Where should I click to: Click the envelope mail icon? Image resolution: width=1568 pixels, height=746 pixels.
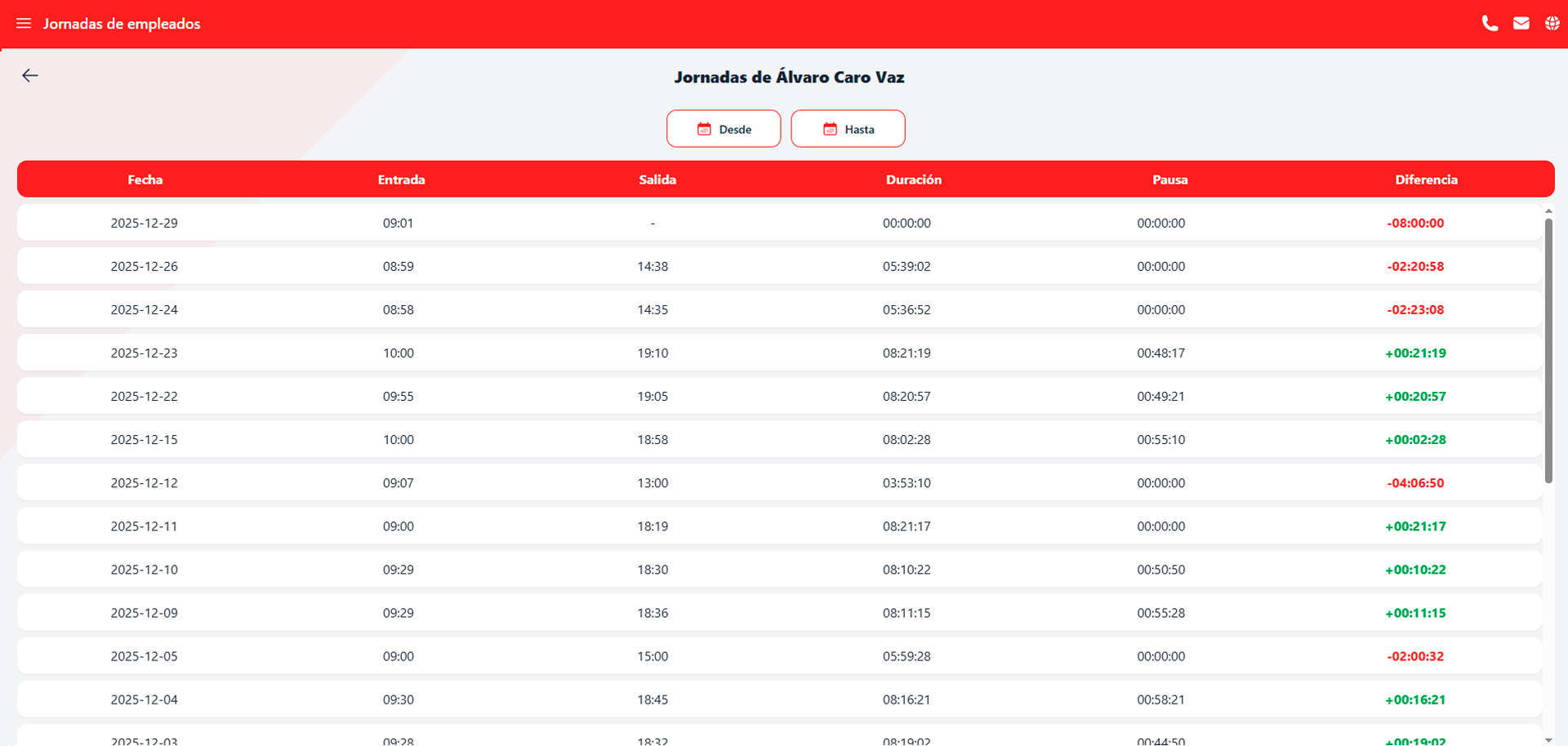point(1521,24)
